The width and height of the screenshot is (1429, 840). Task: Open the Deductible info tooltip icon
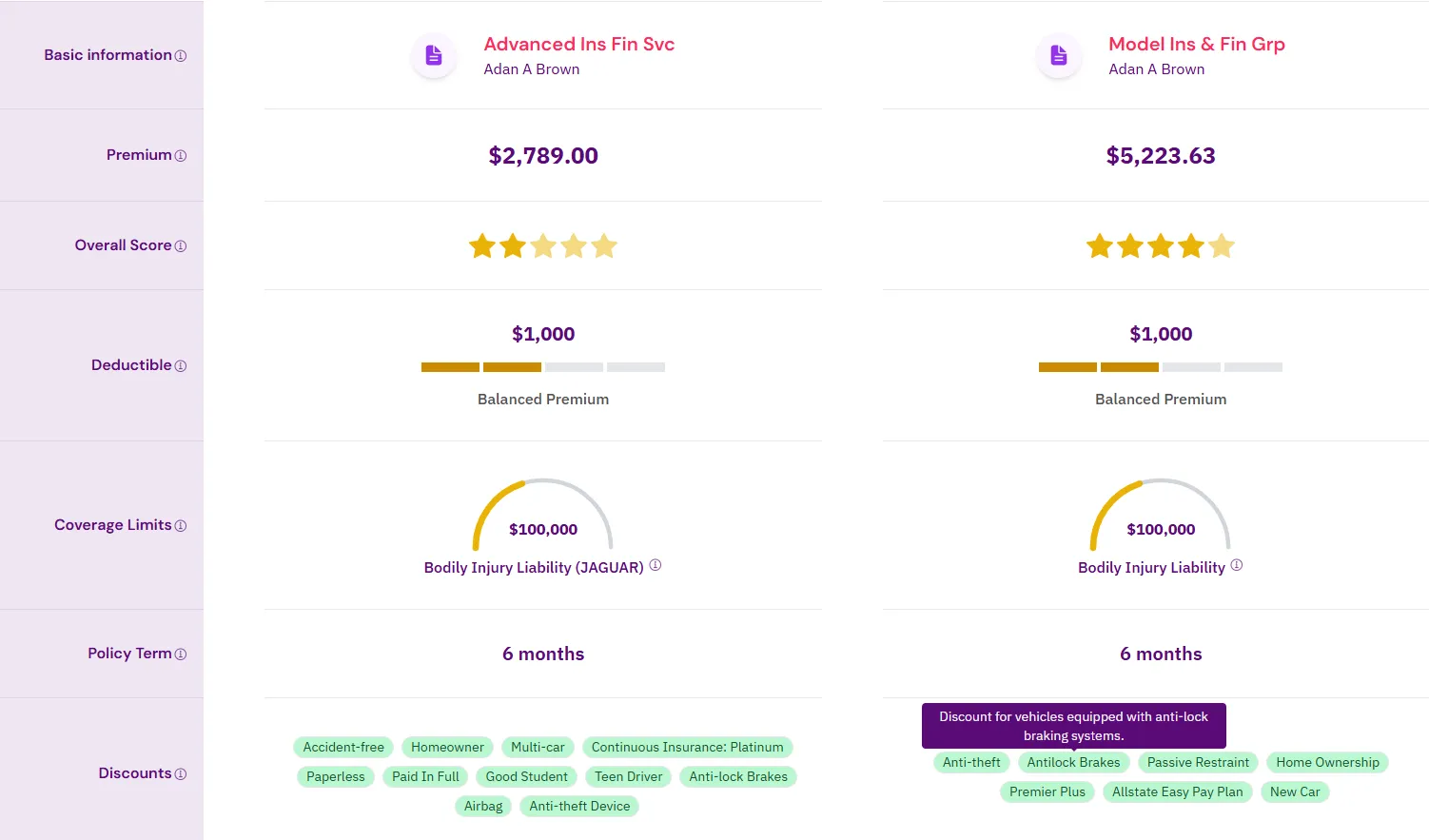tap(182, 365)
